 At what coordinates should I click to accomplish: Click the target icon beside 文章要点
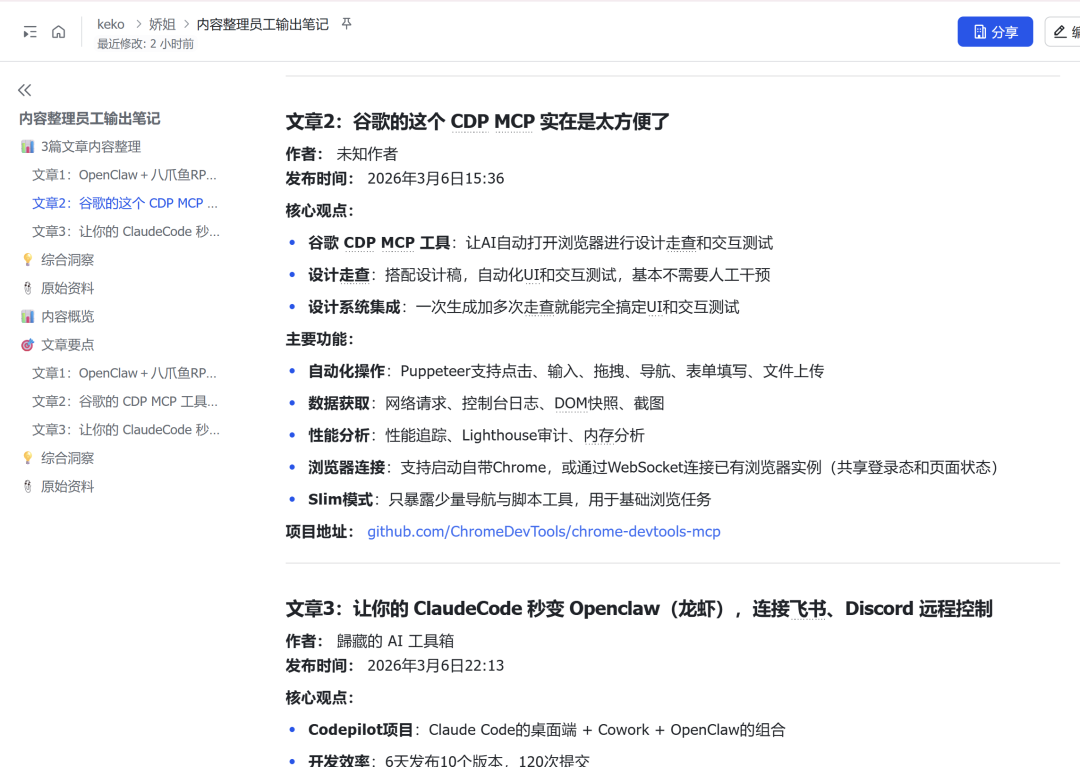pos(27,344)
